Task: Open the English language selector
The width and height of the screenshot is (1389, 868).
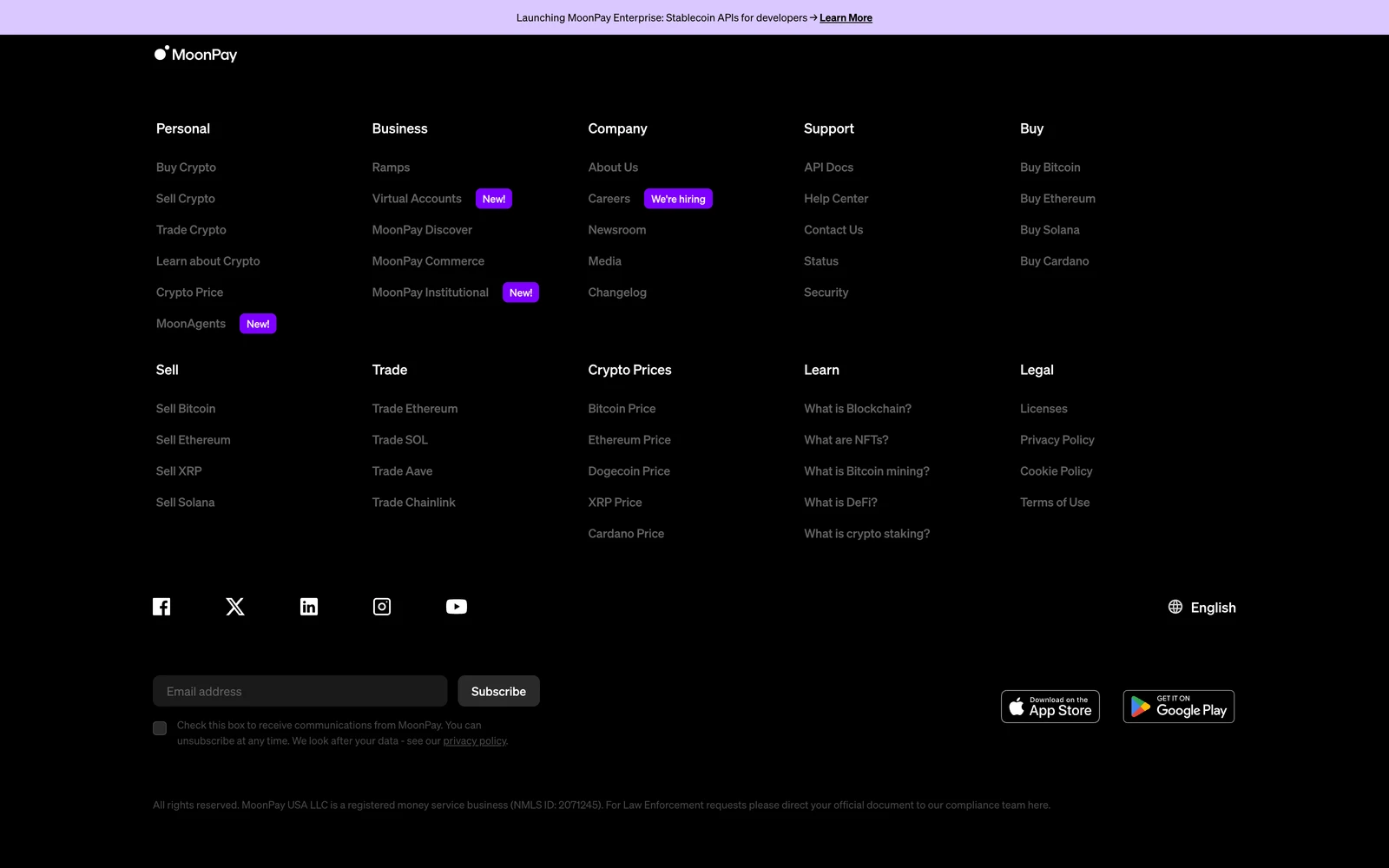Action: [1202, 608]
